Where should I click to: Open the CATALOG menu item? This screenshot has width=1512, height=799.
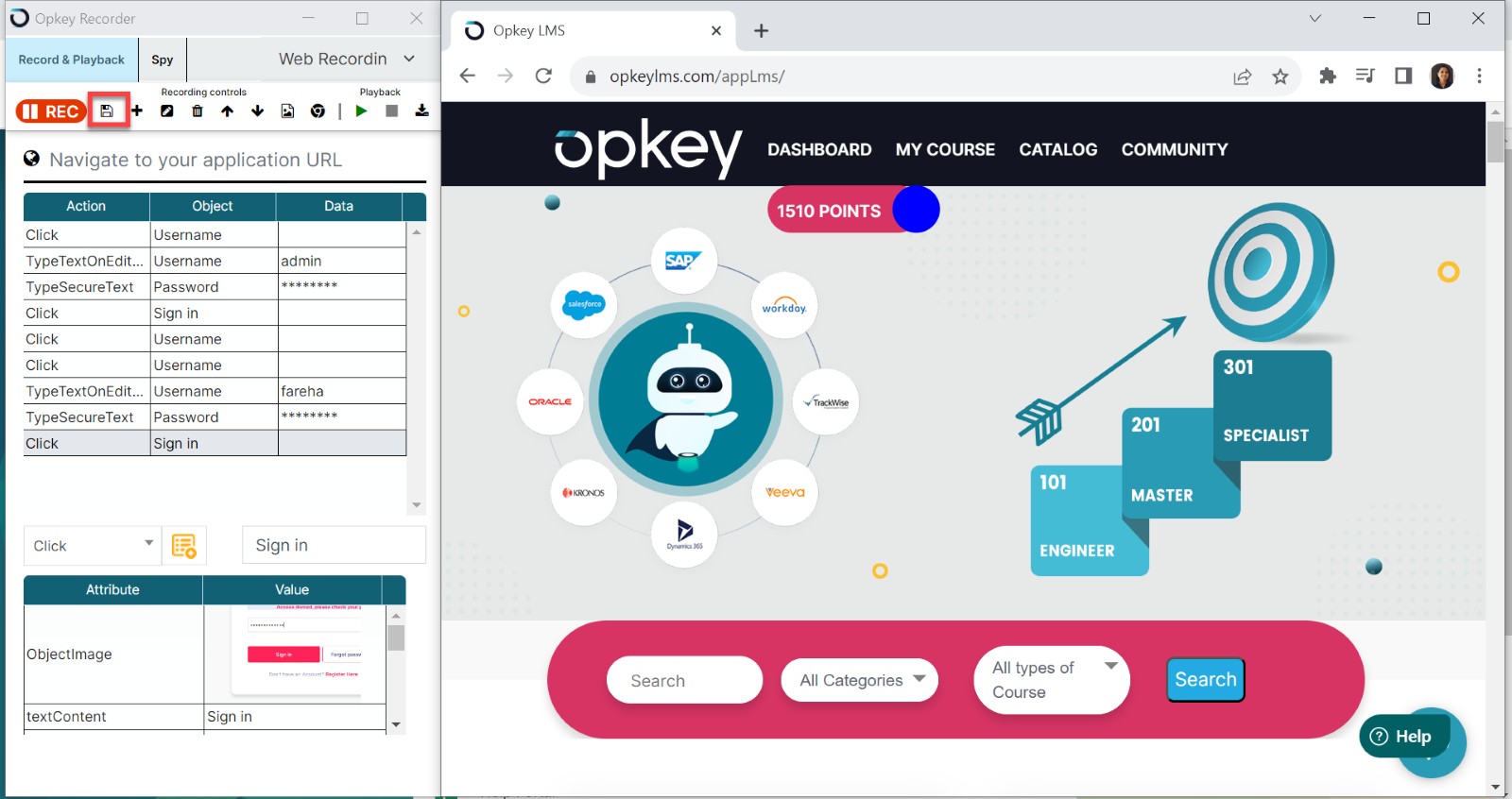(x=1058, y=149)
